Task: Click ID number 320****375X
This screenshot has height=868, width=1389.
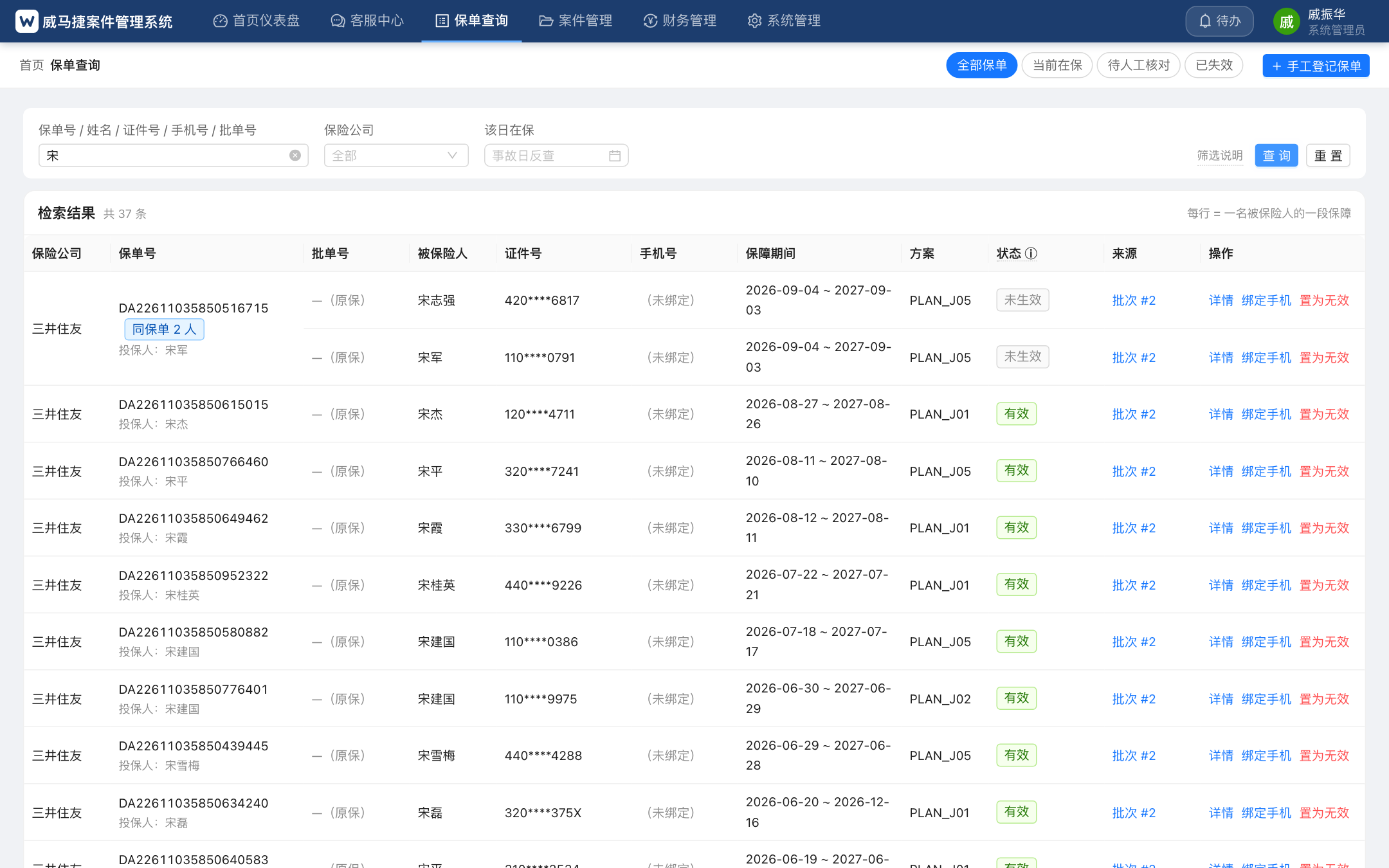Action: (x=543, y=813)
